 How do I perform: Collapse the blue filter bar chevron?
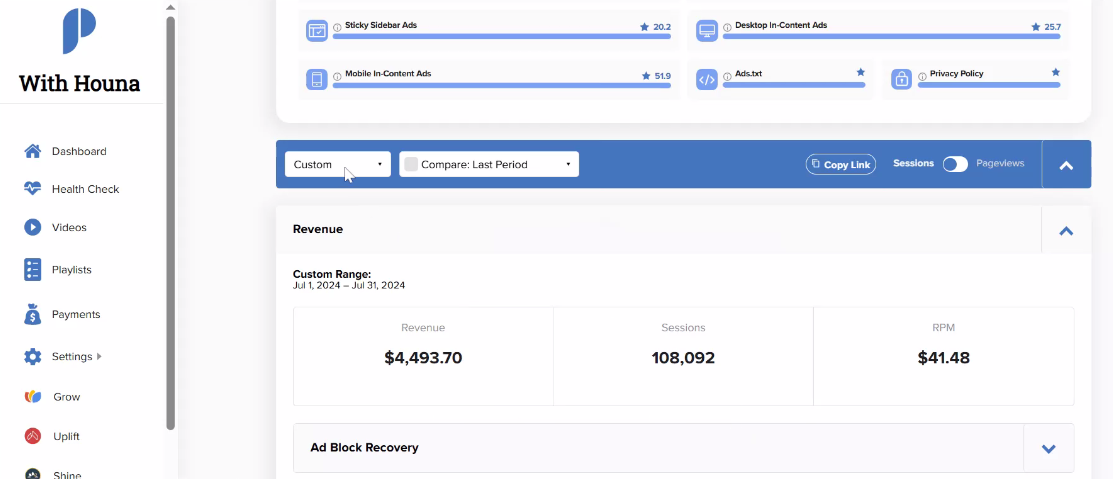click(1066, 165)
